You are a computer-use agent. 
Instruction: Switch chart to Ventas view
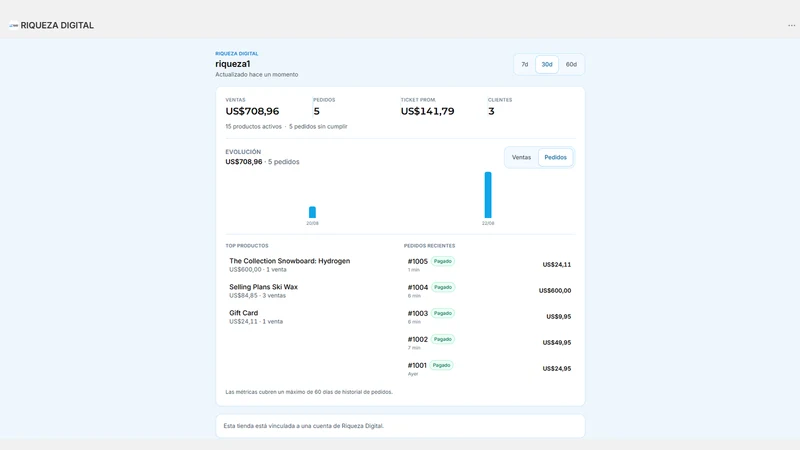[521, 157]
